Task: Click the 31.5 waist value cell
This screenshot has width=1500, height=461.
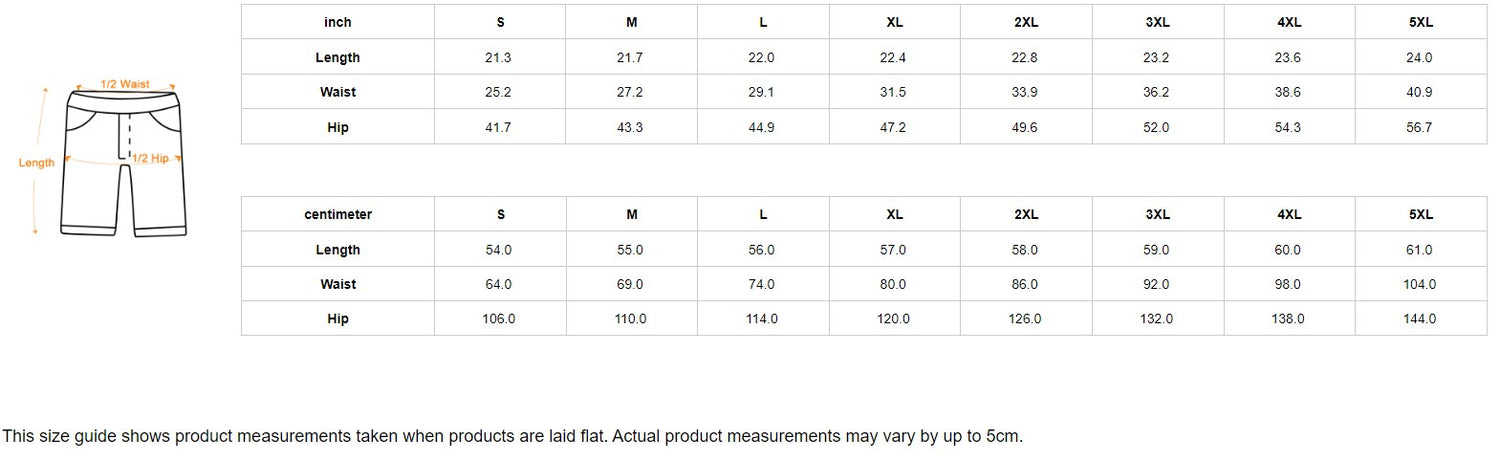Action: coord(893,92)
